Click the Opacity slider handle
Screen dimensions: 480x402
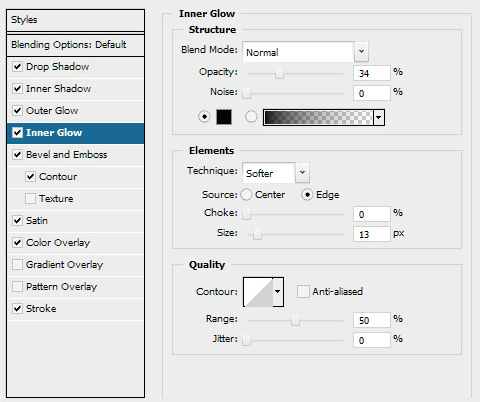[x=279, y=73]
